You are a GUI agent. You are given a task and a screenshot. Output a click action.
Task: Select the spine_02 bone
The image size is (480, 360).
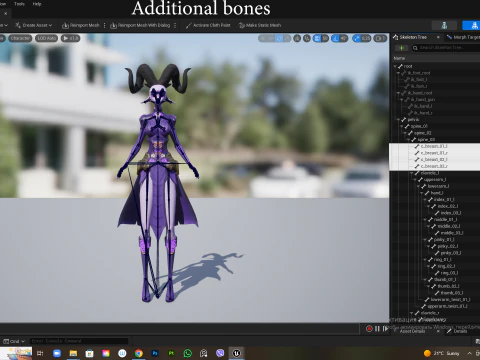(x=422, y=133)
